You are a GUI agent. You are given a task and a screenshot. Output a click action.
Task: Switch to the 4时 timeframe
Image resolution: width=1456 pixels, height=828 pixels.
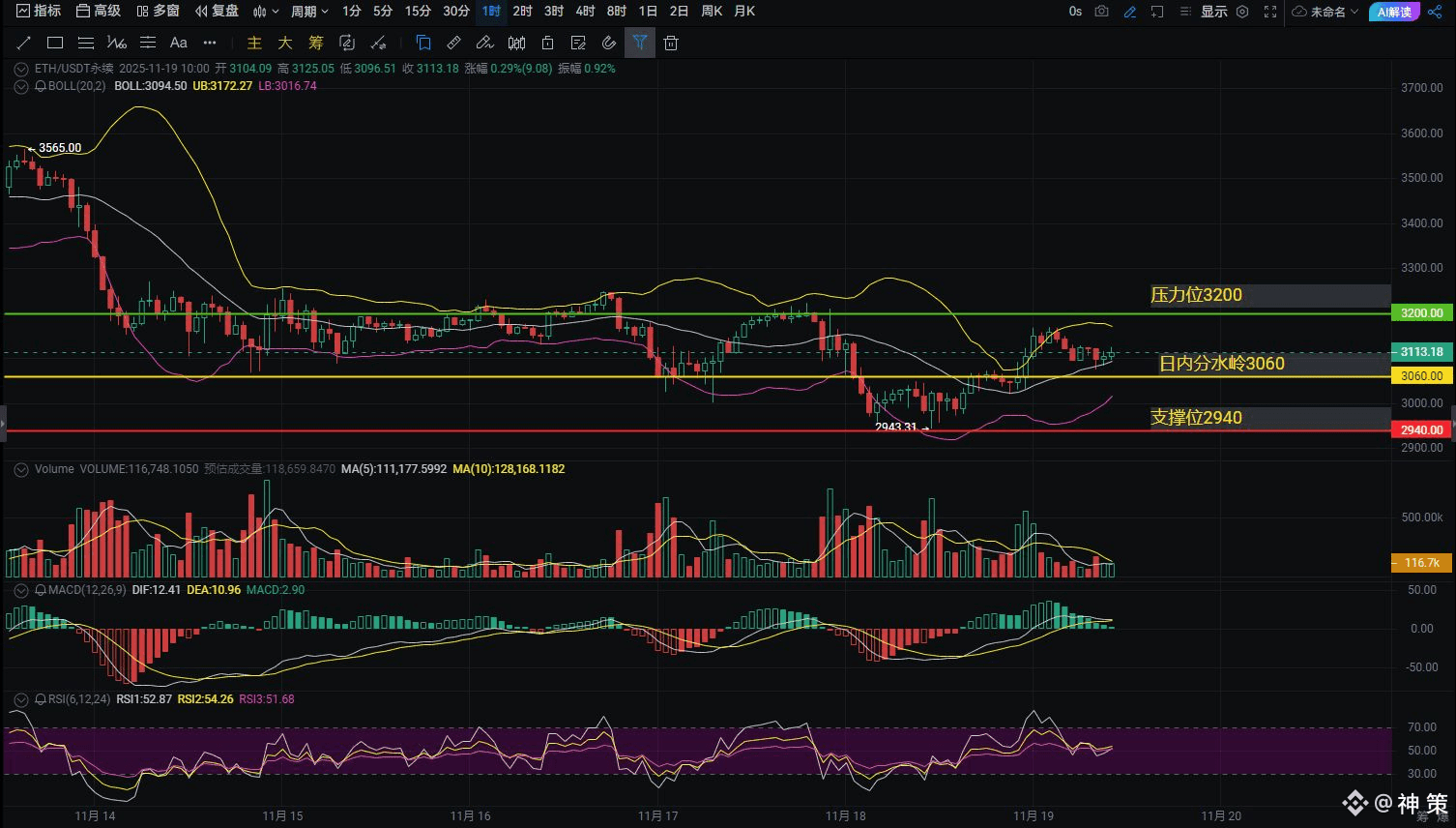click(585, 12)
